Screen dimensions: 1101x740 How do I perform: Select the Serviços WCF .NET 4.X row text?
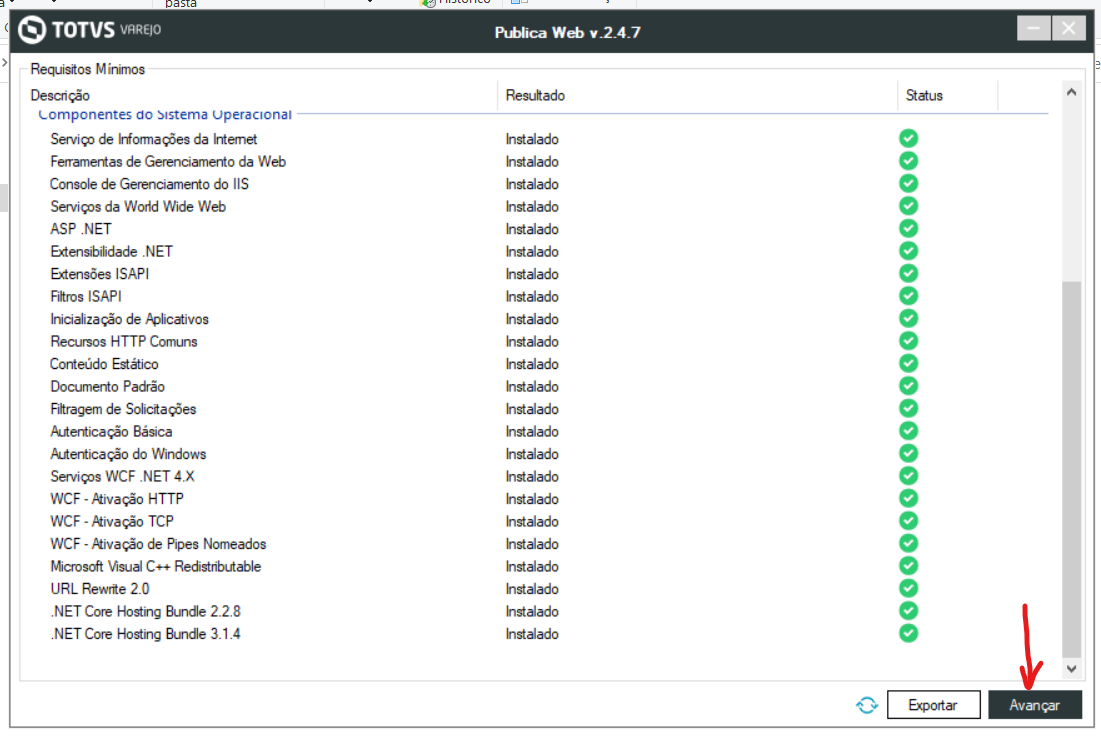[x=122, y=476]
